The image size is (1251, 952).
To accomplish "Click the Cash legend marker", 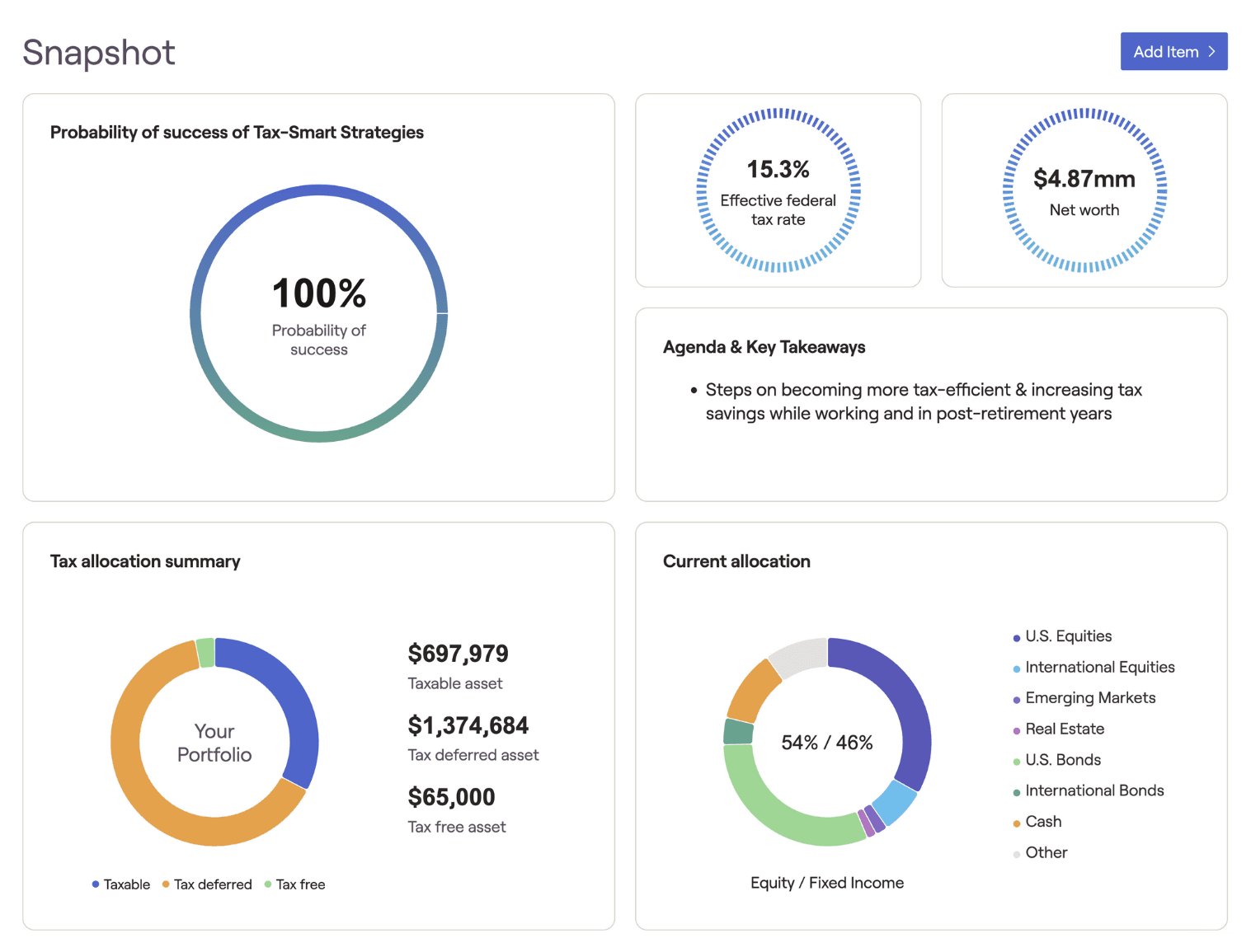I will pyautogui.click(x=1015, y=821).
